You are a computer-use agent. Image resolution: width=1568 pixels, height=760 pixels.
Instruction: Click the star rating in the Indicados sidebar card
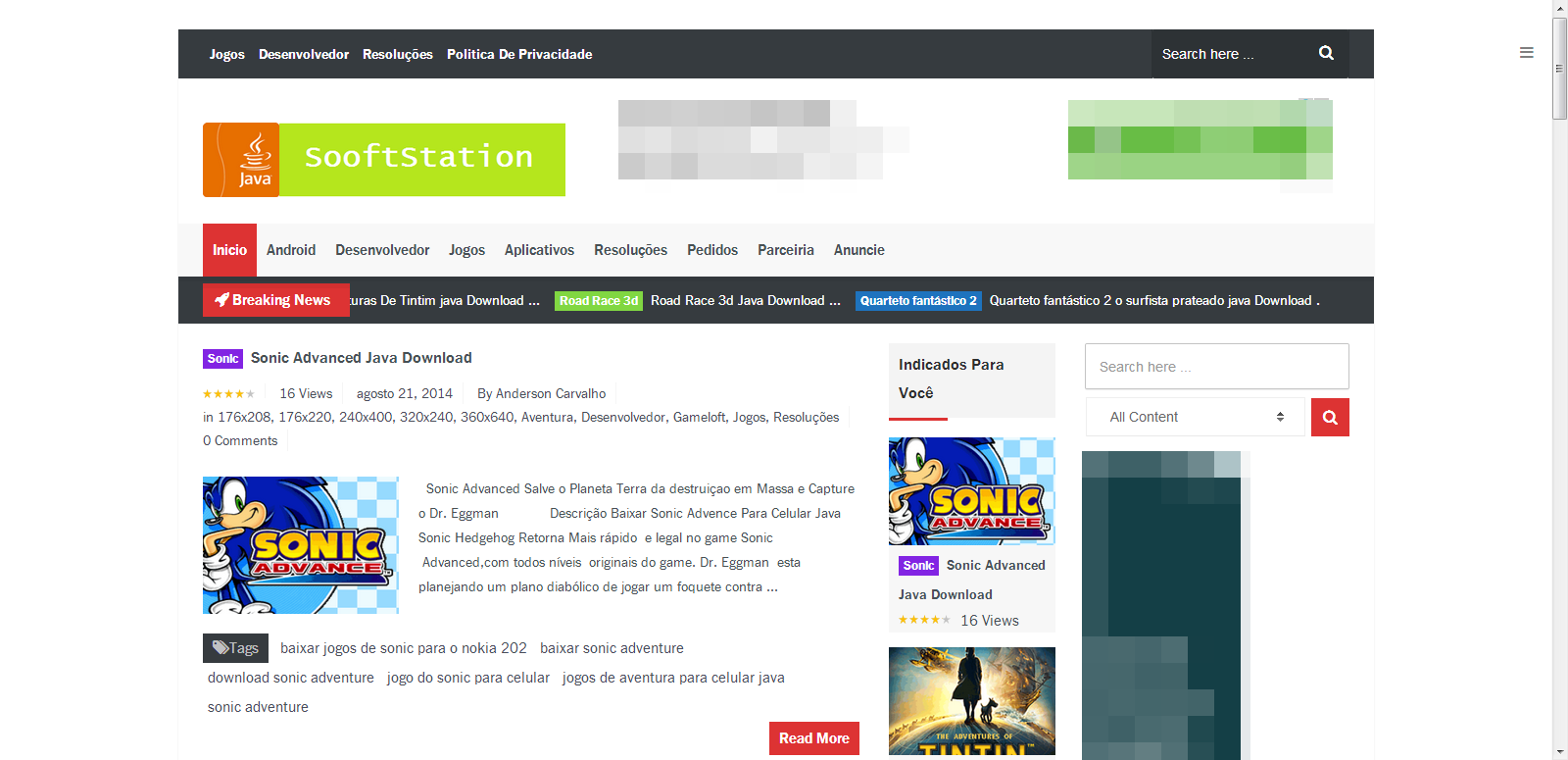pos(924,620)
